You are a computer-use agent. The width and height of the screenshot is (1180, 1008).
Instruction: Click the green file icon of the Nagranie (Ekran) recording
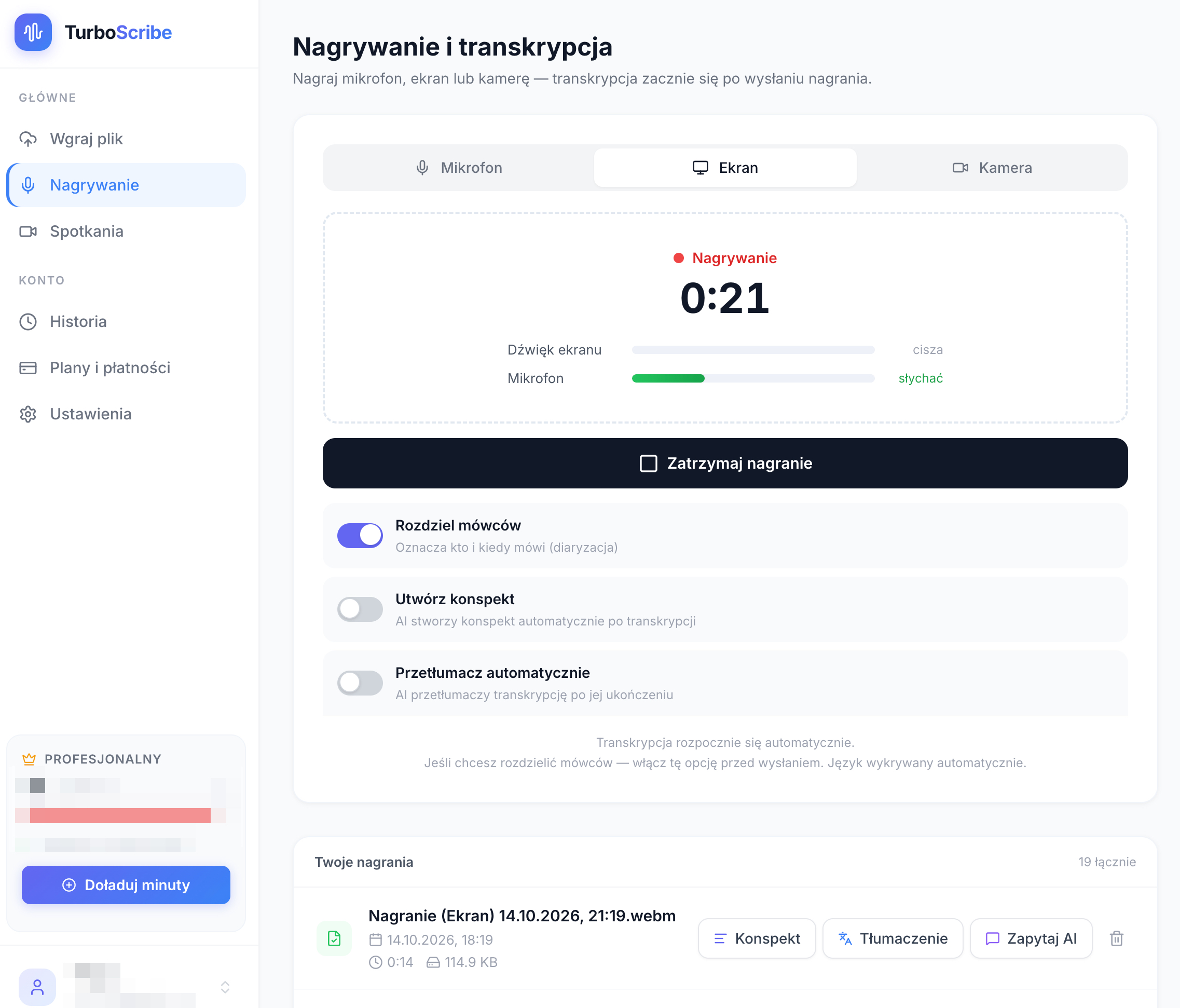click(334, 938)
